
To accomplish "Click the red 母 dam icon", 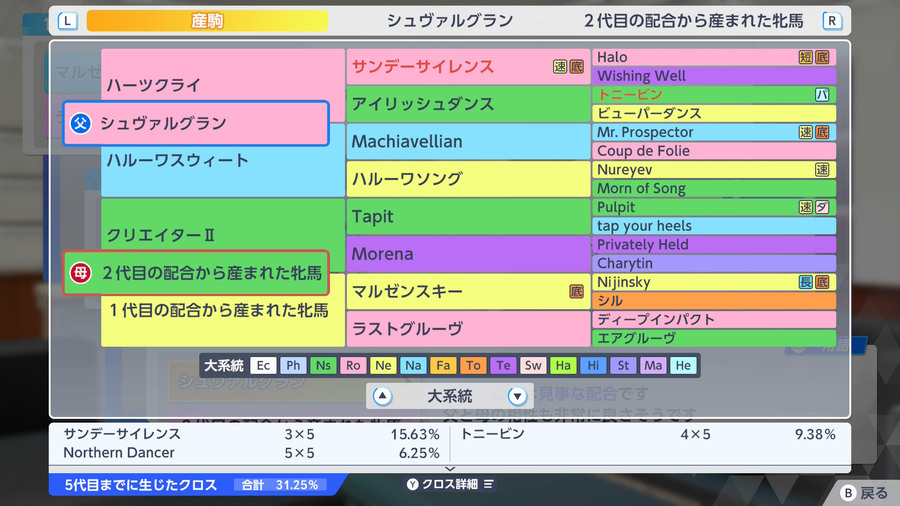I will pyautogui.click(x=80, y=273).
